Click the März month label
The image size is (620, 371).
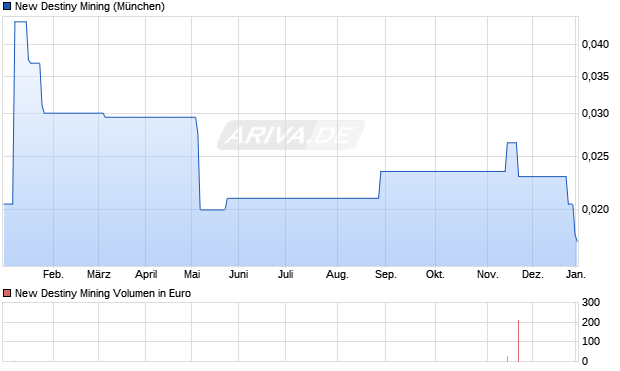(99, 274)
